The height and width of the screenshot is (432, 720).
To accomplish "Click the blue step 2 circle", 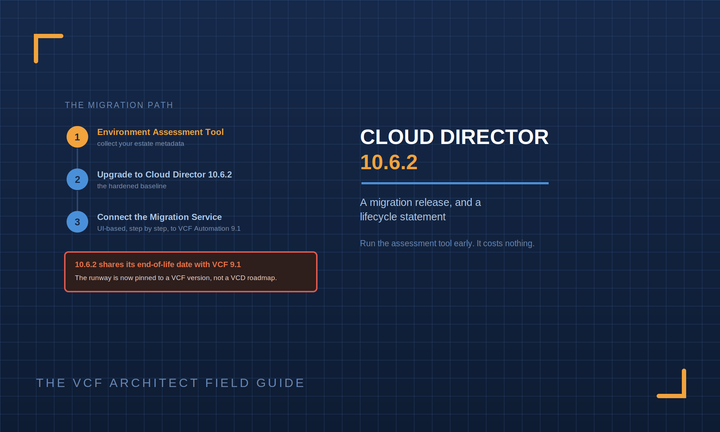I will point(77,180).
